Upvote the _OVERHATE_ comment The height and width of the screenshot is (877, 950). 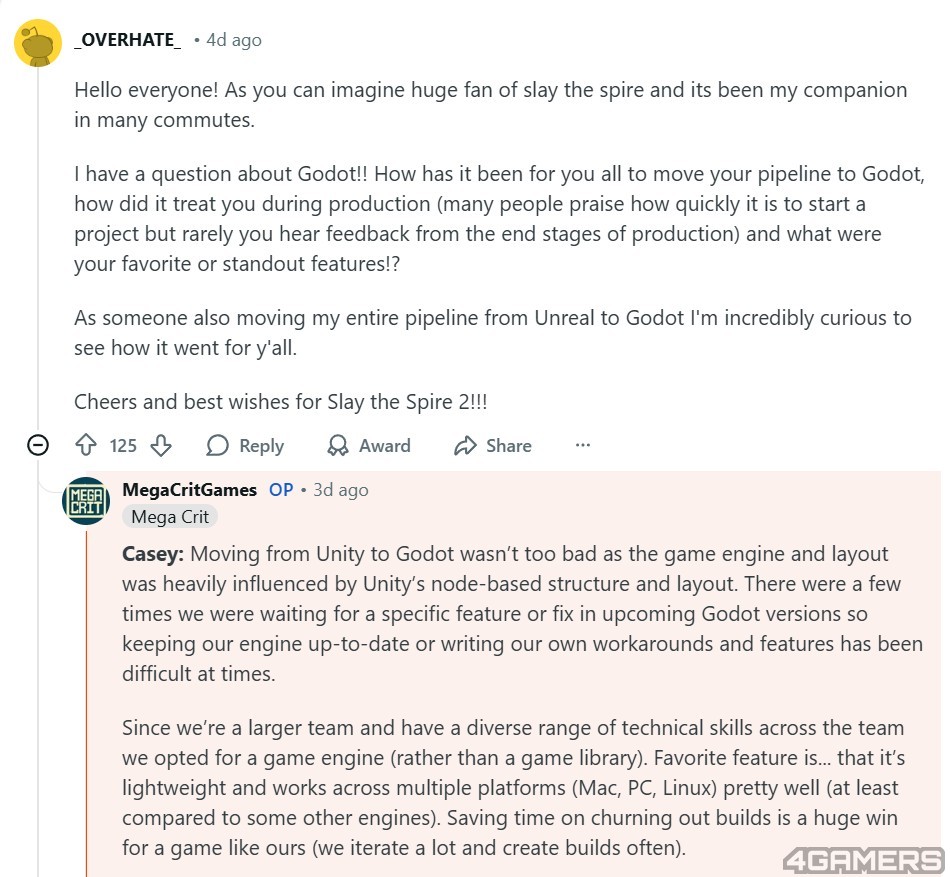click(x=86, y=446)
